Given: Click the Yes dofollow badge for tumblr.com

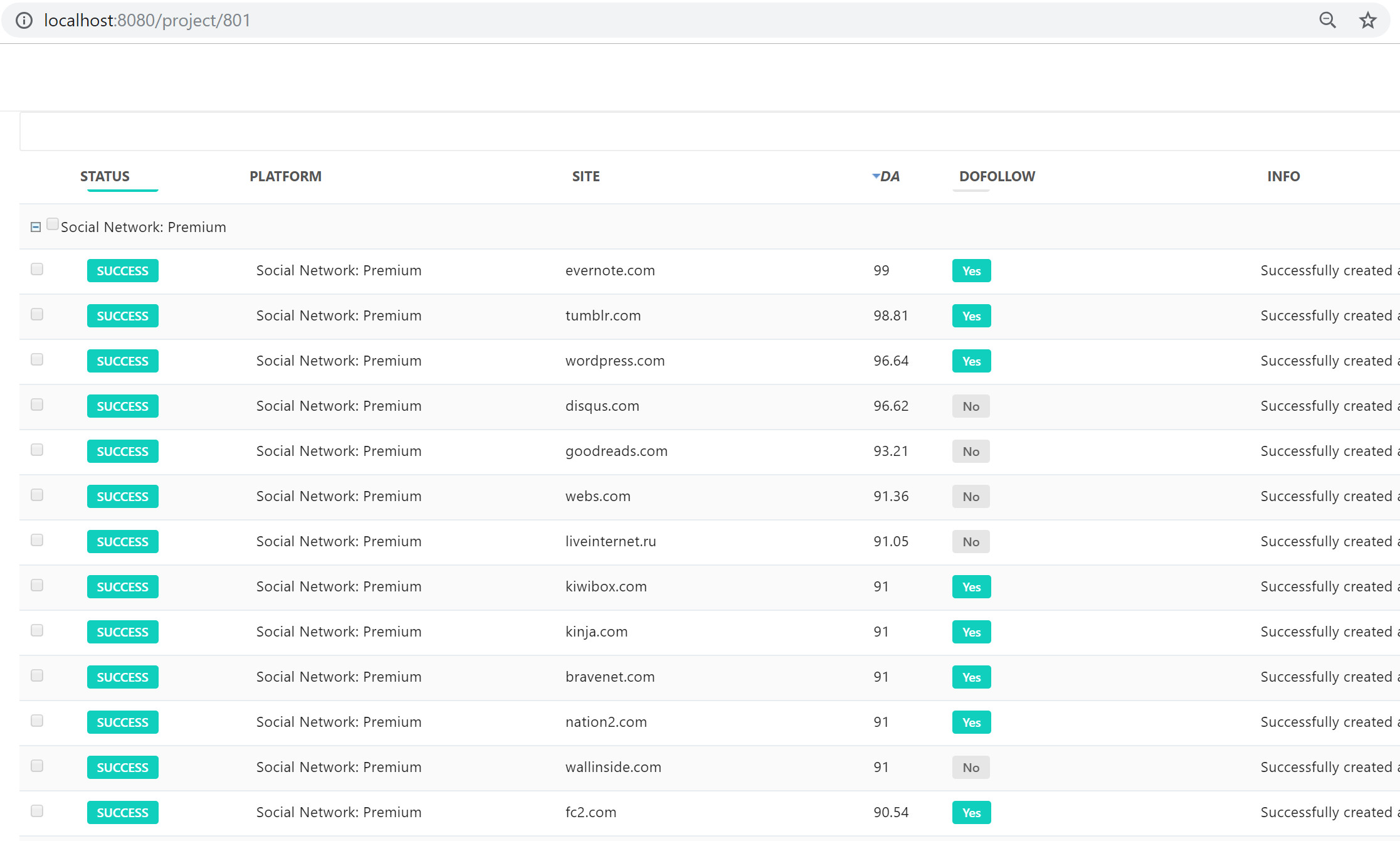Looking at the screenshot, I should tap(972, 316).
